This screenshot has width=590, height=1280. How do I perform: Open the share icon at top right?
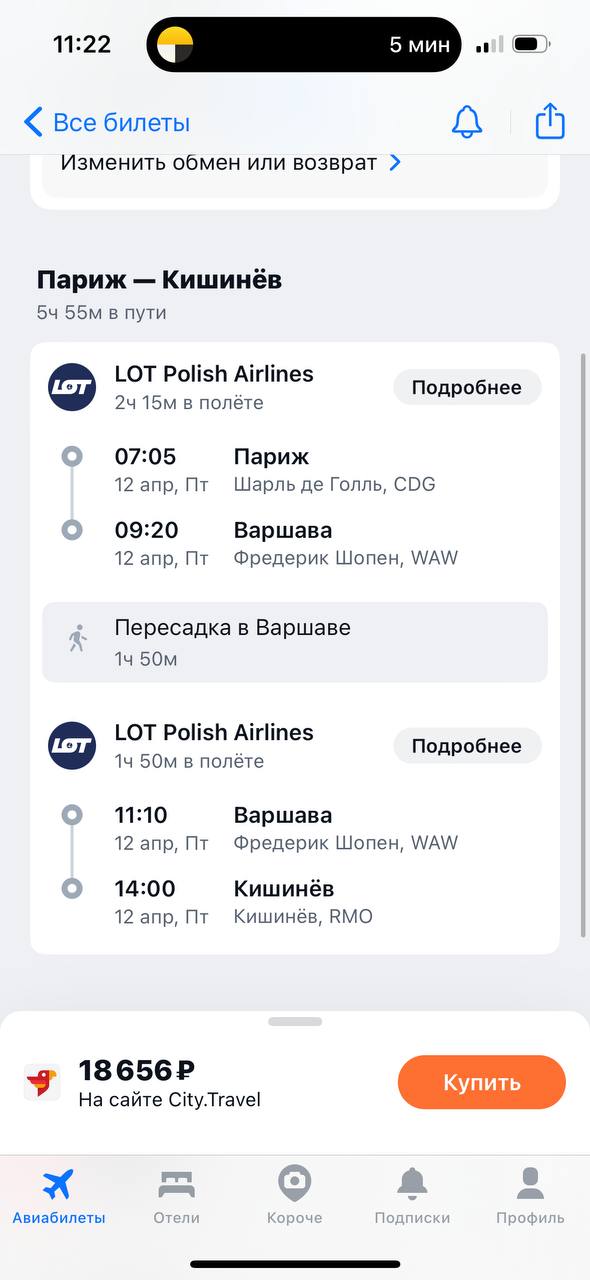(x=550, y=121)
